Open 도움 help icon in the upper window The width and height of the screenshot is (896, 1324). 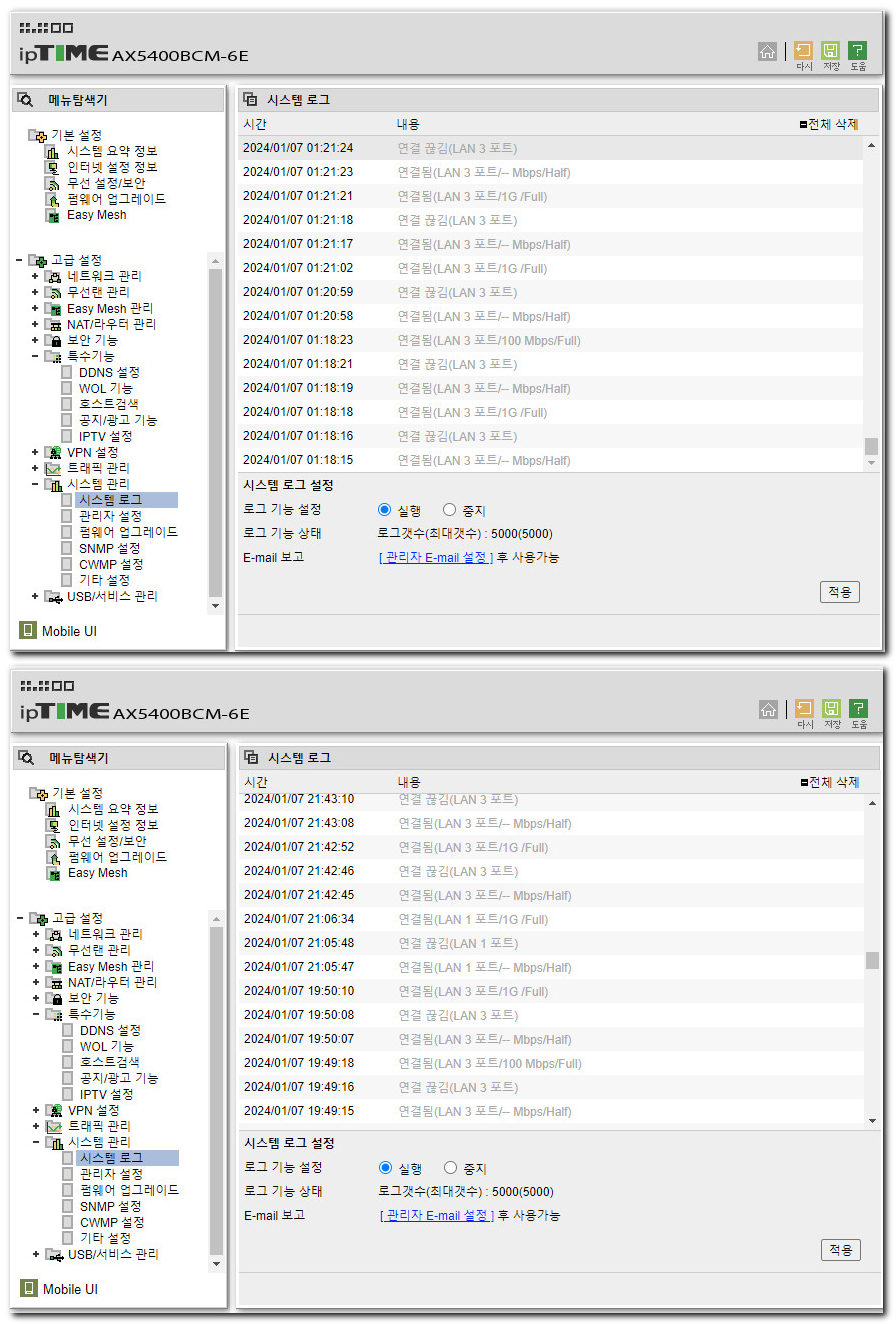(x=858, y=51)
